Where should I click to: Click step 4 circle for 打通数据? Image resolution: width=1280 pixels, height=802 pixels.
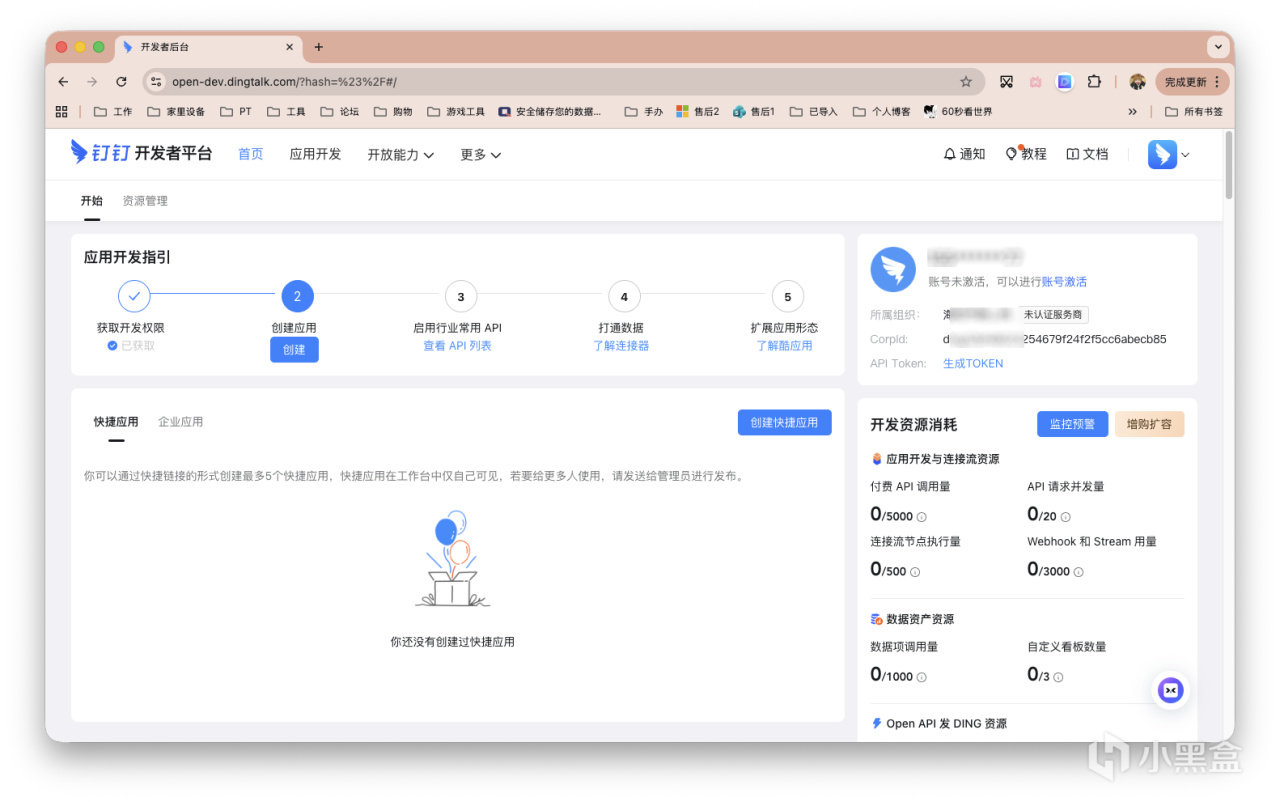624,297
